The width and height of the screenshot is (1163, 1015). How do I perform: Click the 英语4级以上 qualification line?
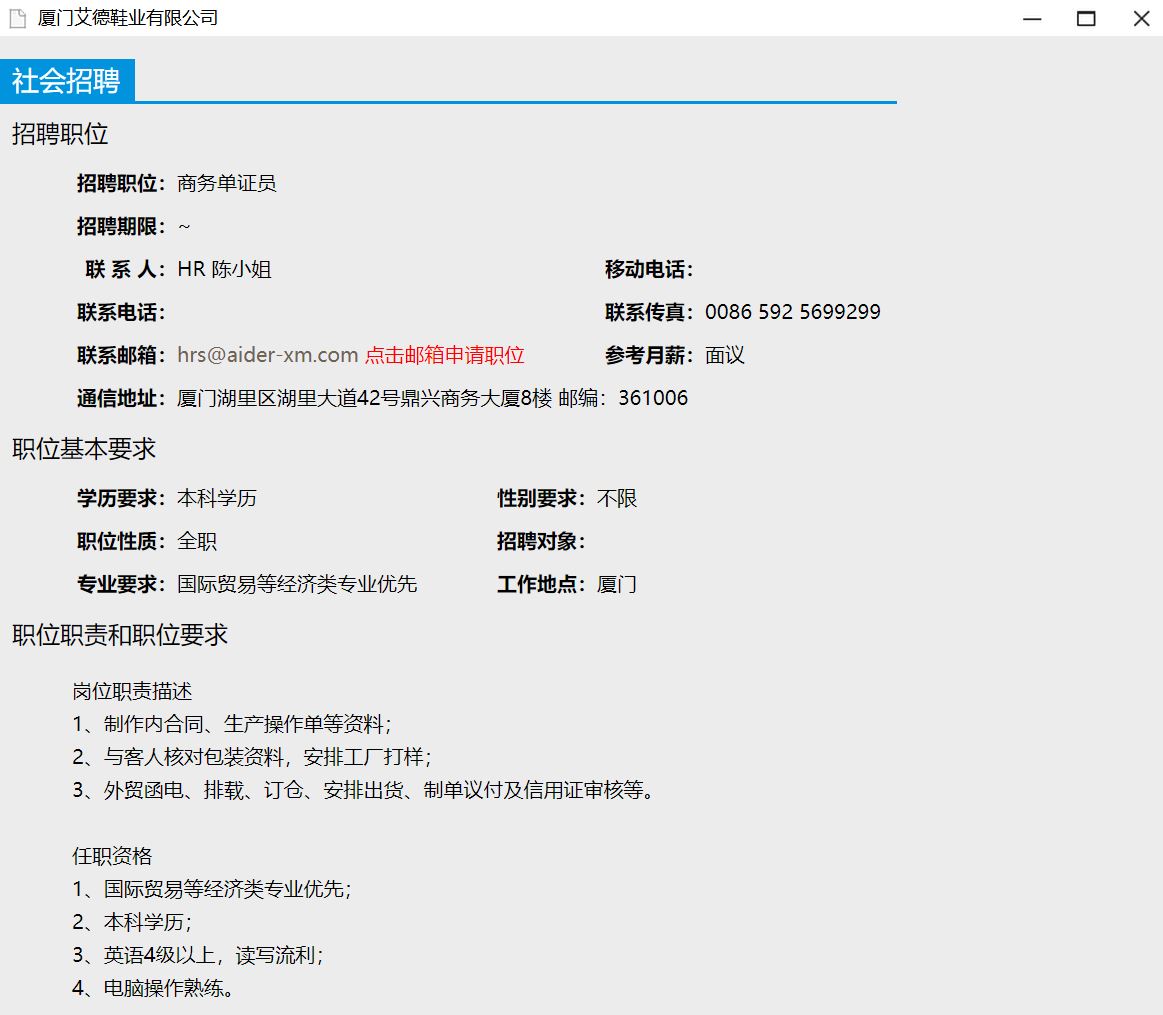click(198, 955)
